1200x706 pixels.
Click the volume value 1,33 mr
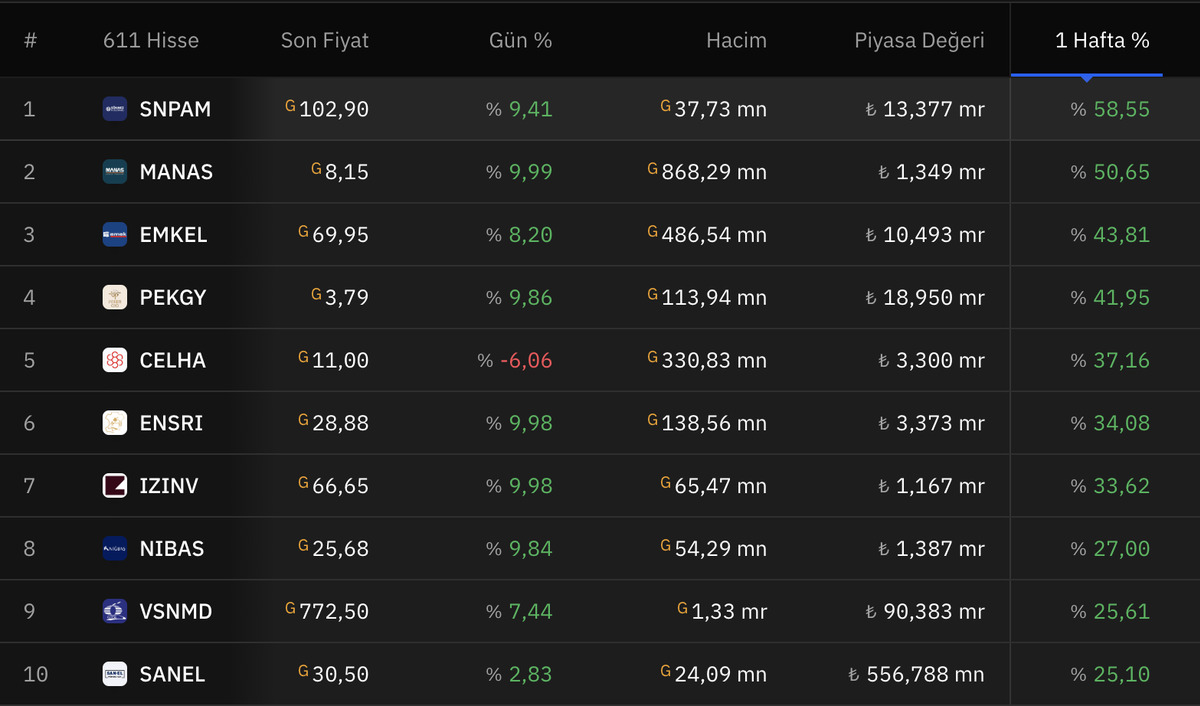(x=729, y=611)
